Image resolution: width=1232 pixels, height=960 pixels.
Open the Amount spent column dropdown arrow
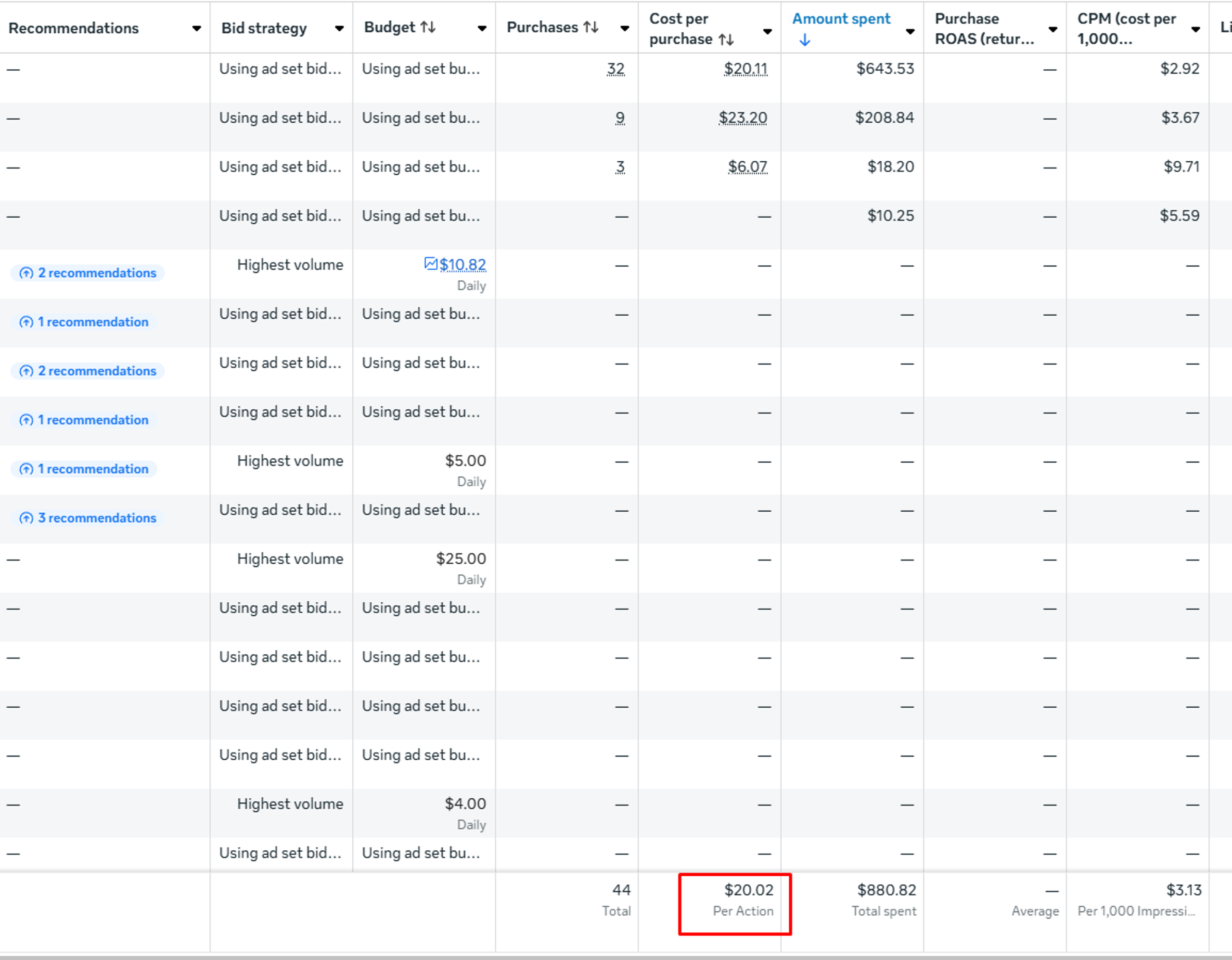coord(910,31)
